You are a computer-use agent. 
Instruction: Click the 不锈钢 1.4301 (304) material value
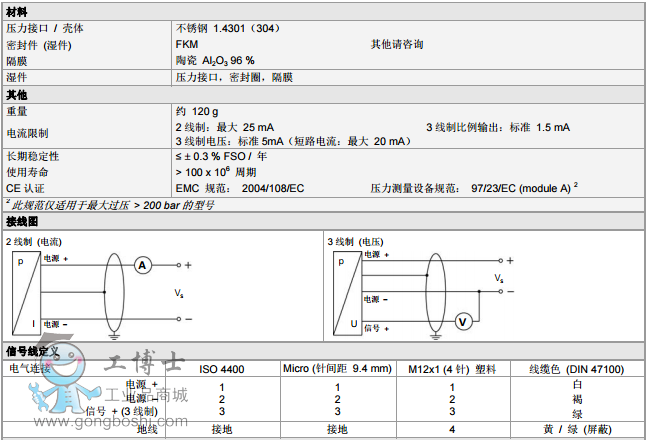click(226, 29)
